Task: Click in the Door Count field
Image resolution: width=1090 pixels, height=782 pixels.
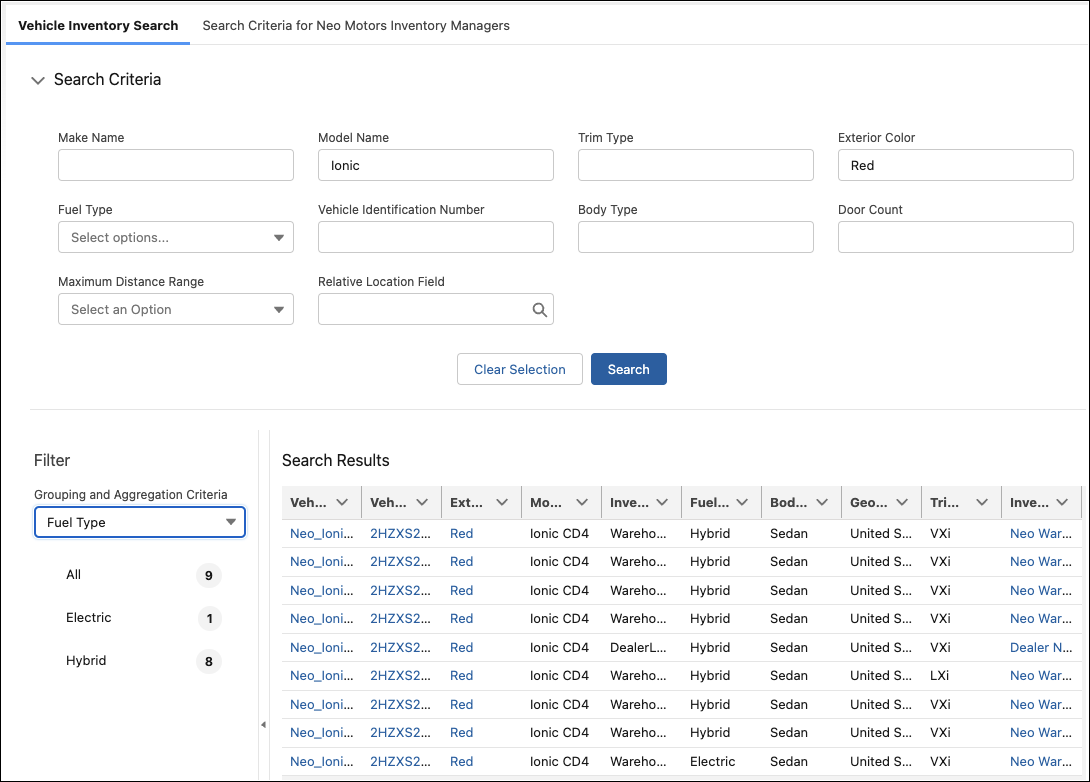Action: click(956, 237)
